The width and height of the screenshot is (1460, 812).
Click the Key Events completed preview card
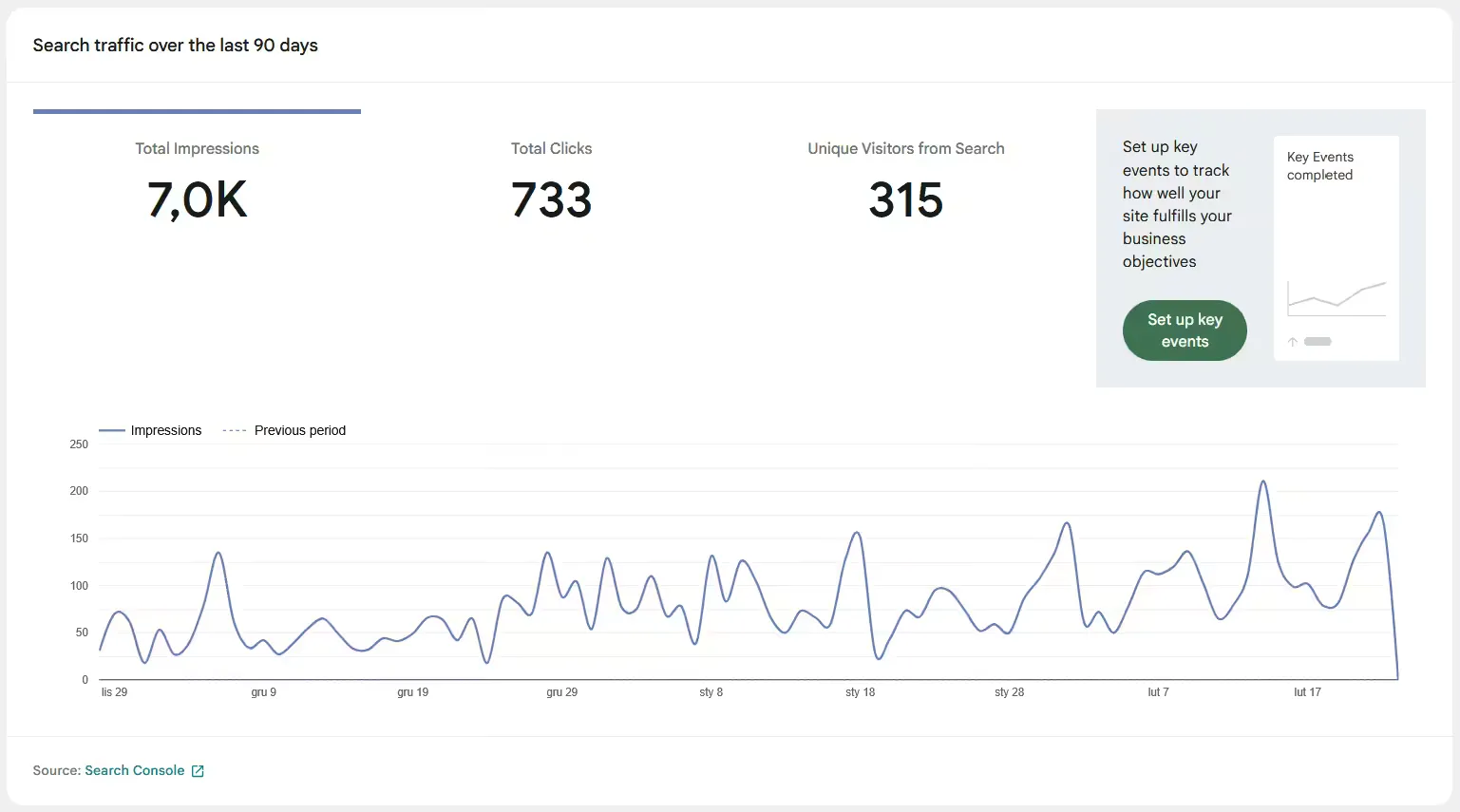pos(1336,248)
